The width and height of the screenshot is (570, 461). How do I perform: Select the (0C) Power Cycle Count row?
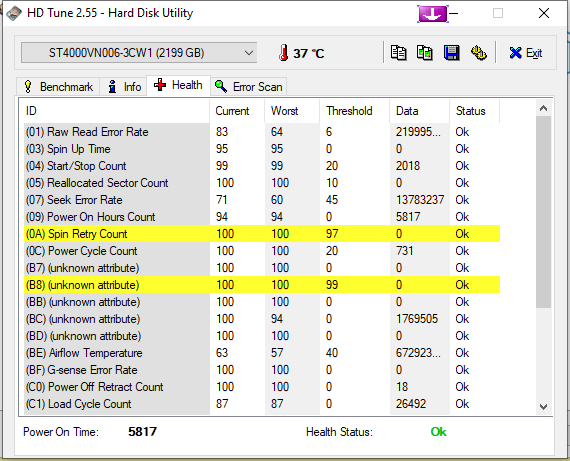click(262, 251)
